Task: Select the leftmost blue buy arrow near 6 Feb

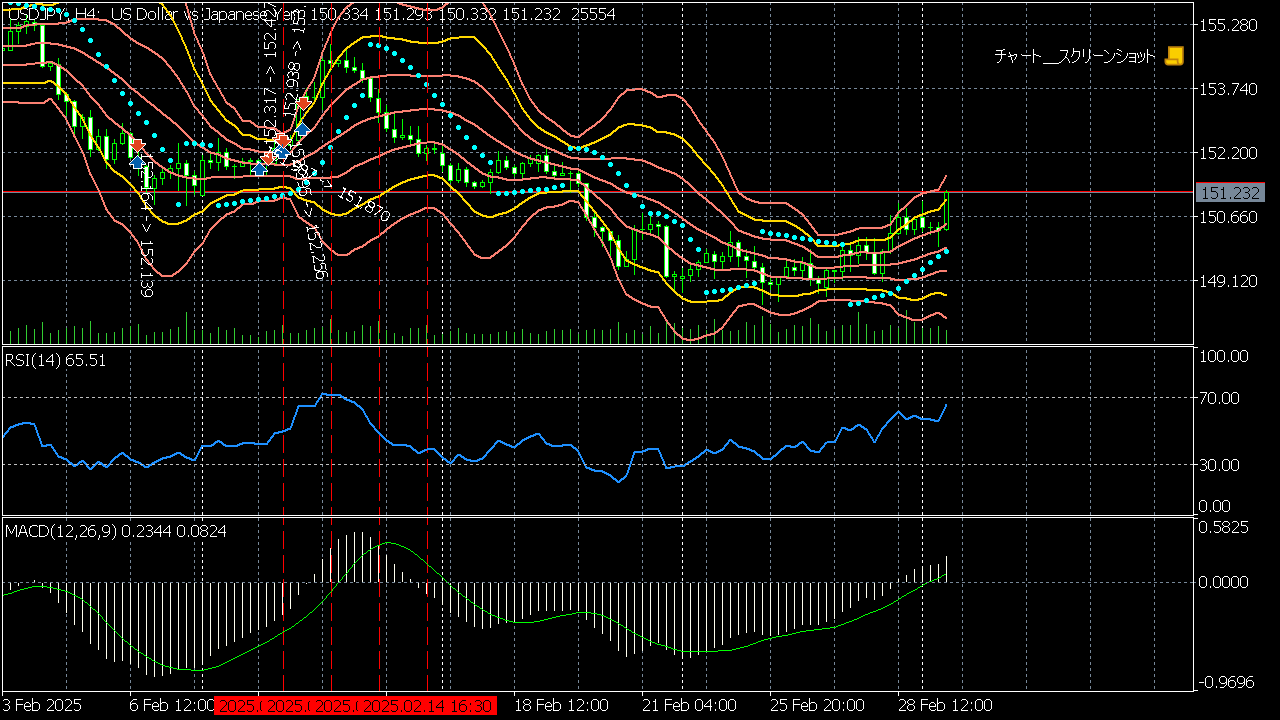Action: 137,161
